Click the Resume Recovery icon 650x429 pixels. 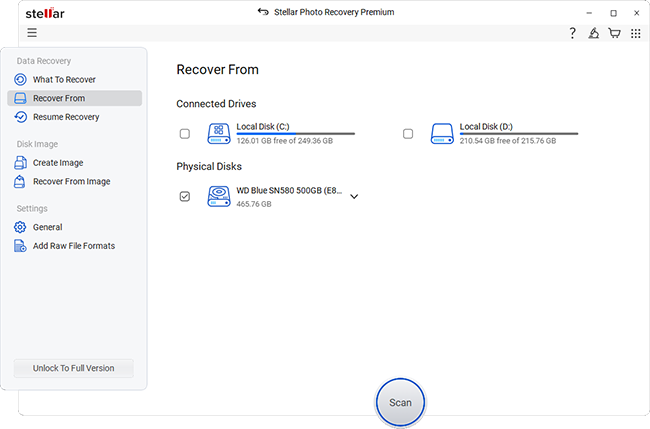click(x=20, y=117)
